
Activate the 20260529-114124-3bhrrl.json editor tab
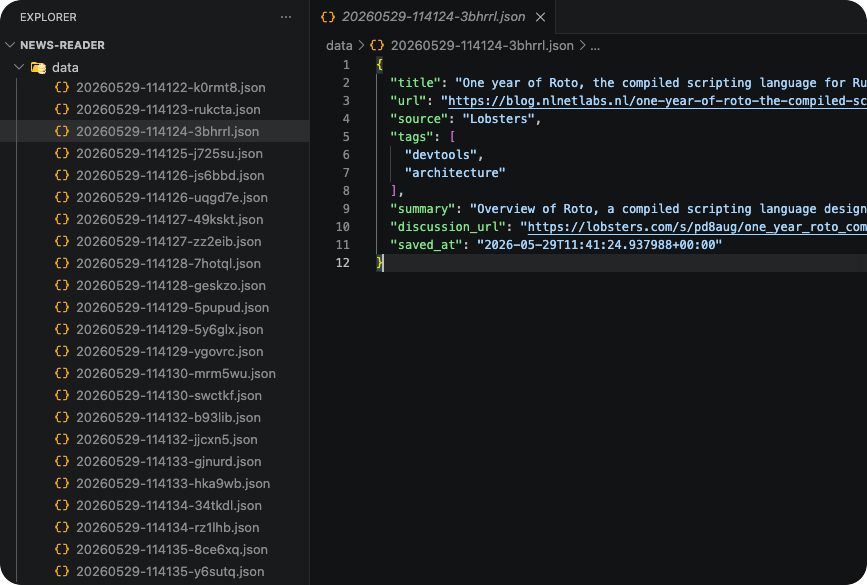click(432, 17)
